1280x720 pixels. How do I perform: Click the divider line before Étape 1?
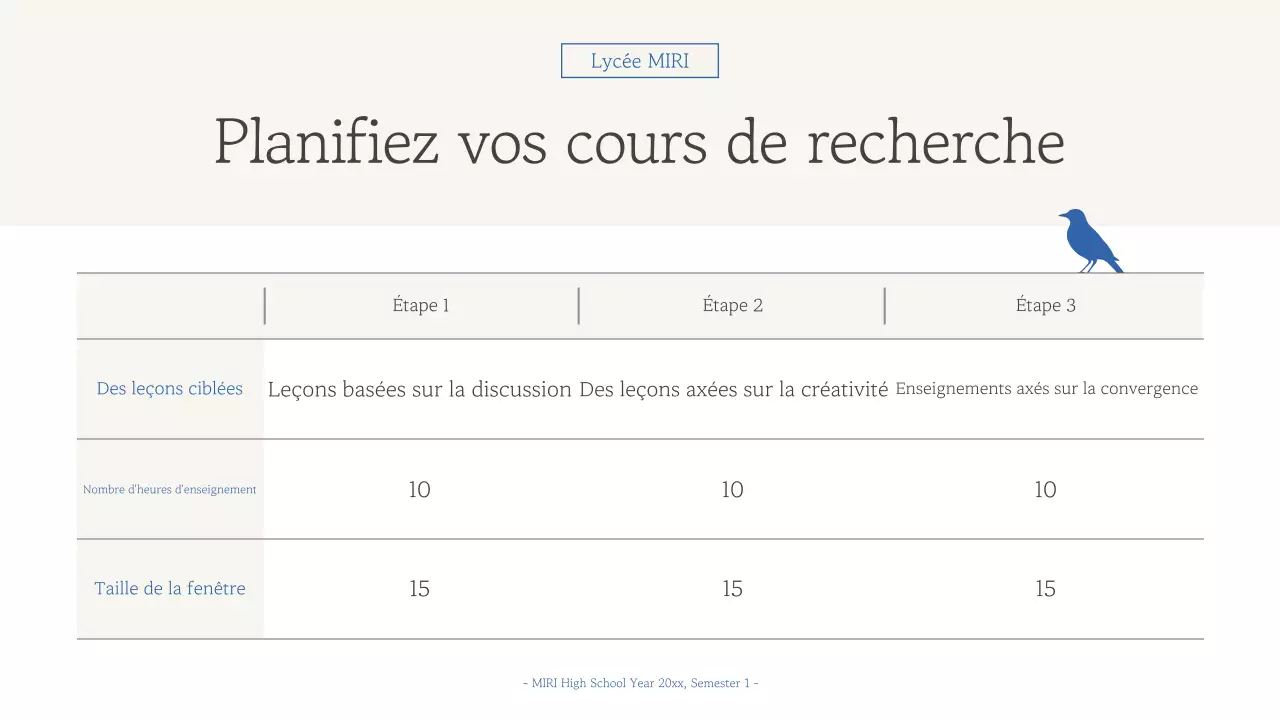(x=265, y=305)
